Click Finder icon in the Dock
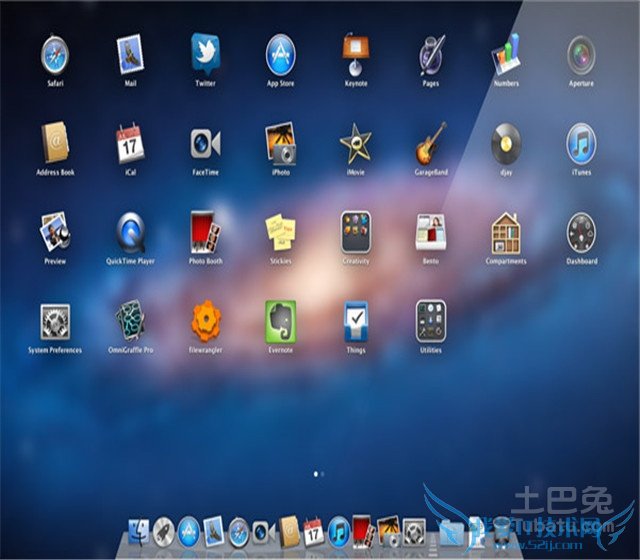This screenshot has width=640, height=560. coord(139,530)
